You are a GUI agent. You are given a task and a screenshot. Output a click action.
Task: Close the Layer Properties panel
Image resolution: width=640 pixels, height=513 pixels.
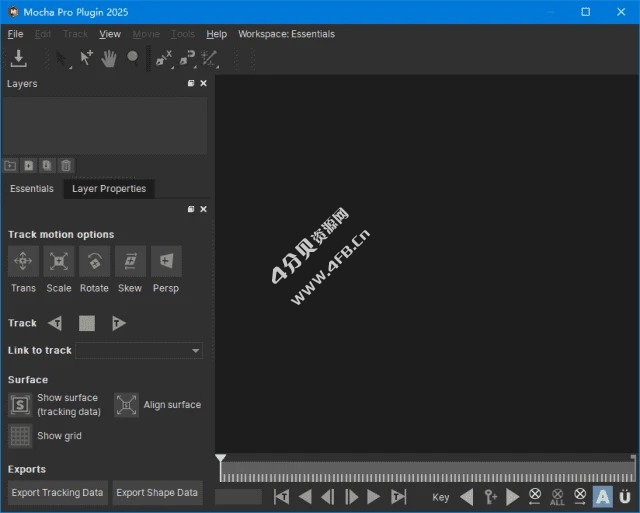(x=203, y=209)
